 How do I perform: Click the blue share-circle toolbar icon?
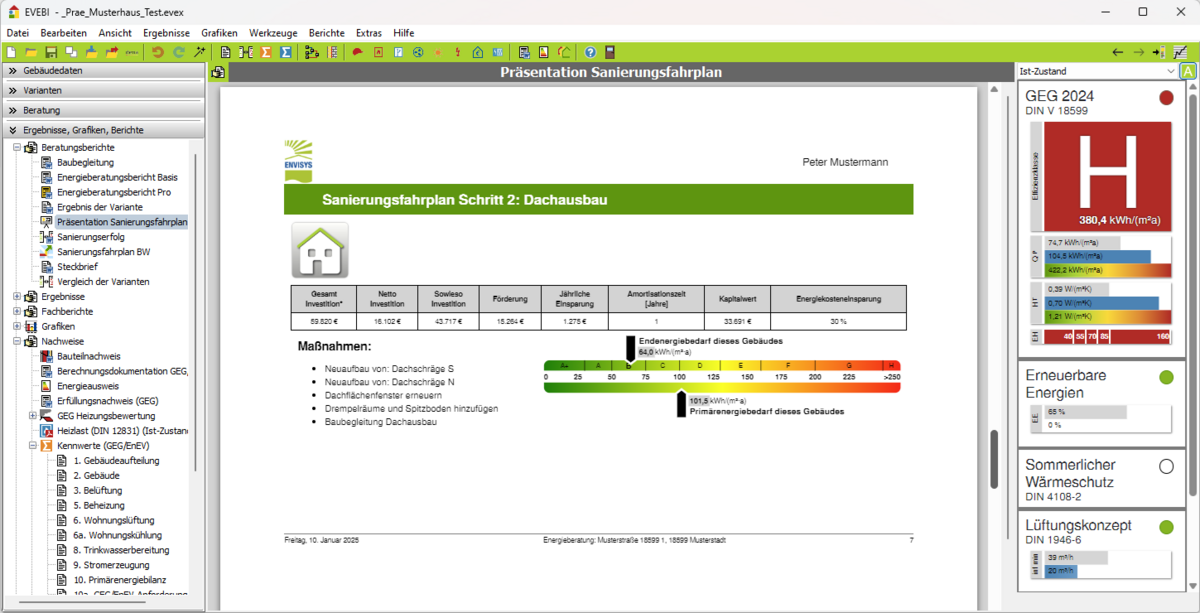[x=418, y=52]
